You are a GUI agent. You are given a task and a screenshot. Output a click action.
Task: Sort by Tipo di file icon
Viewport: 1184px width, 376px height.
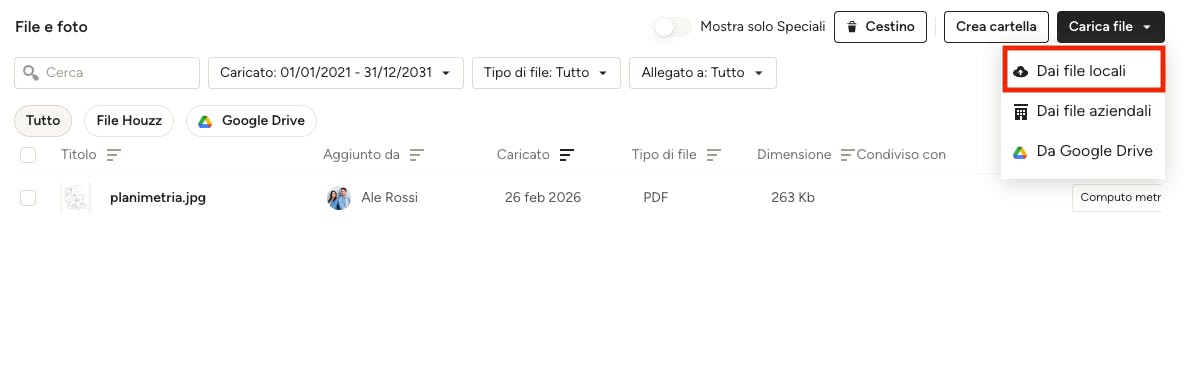pyautogui.click(x=714, y=155)
